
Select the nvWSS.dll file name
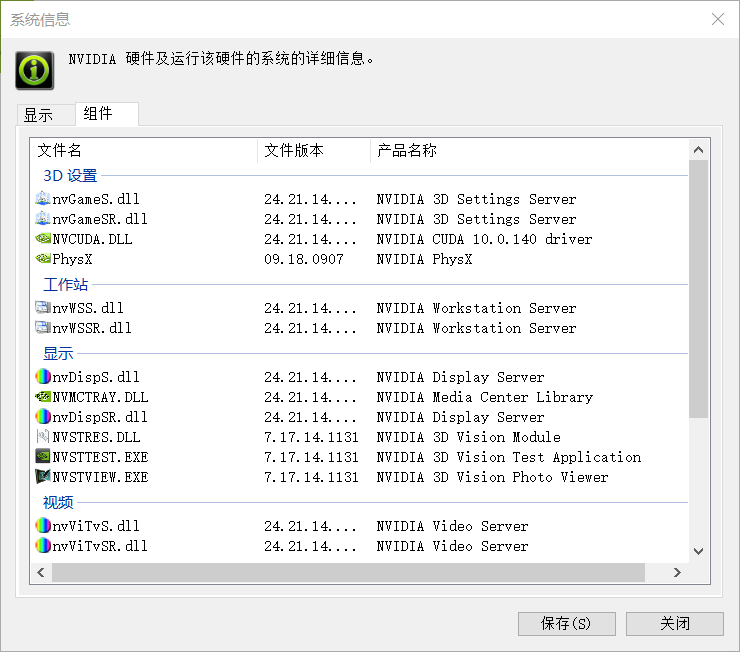point(88,308)
